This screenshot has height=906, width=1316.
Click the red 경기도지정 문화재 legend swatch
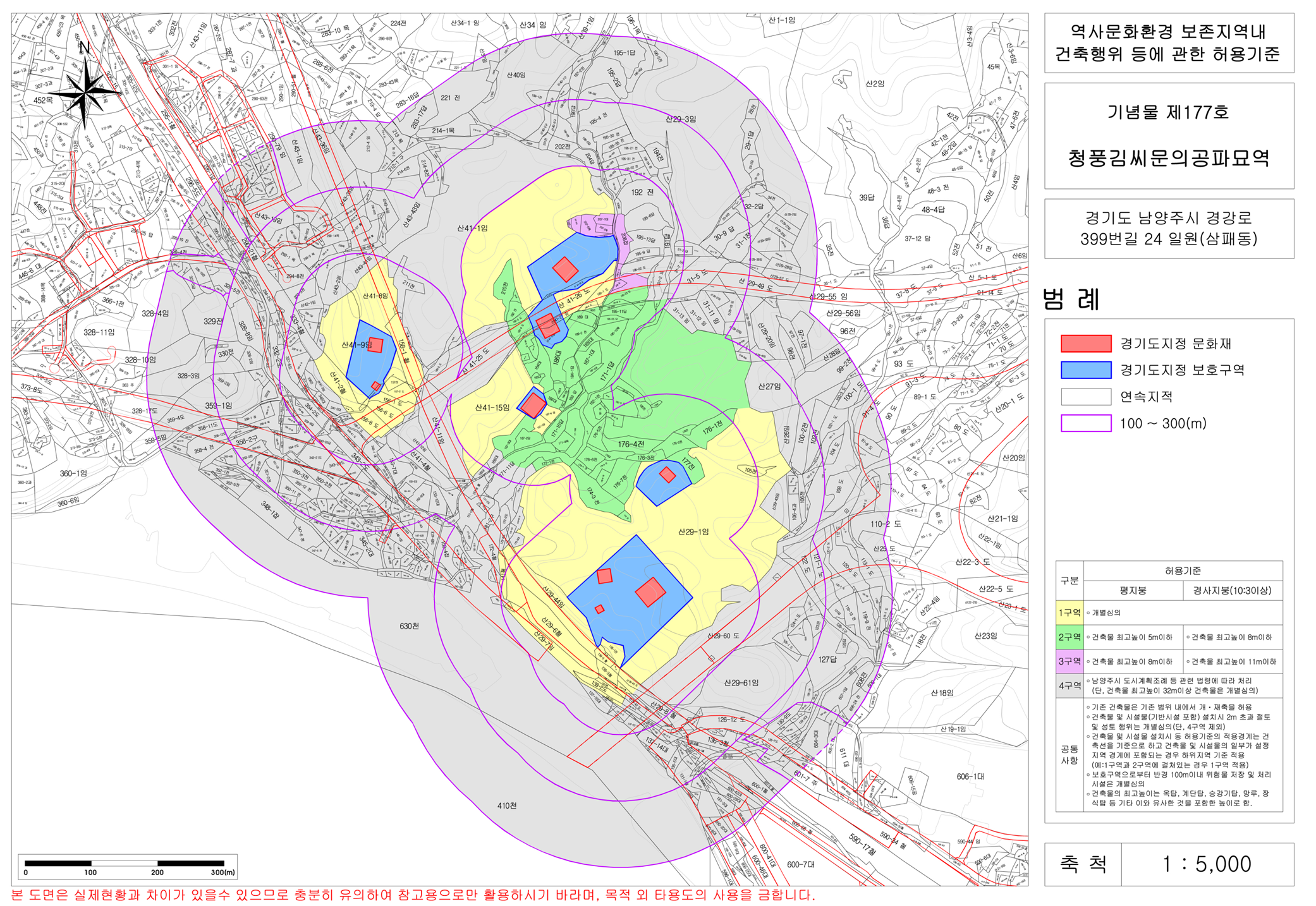tap(1085, 344)
